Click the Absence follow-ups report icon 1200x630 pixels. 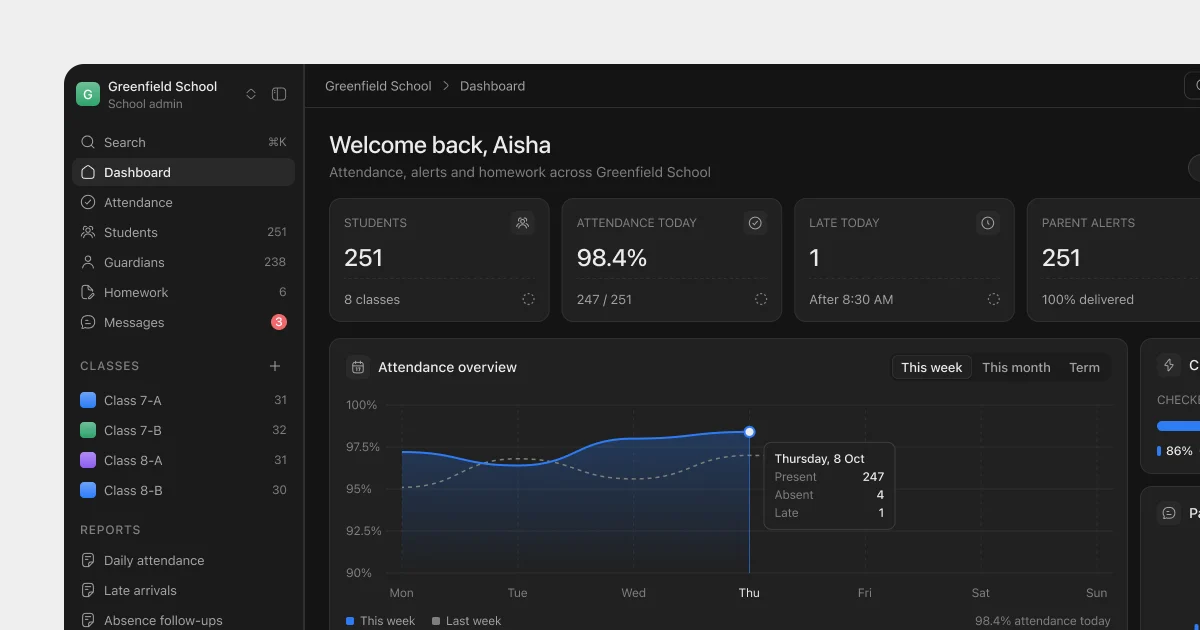(x=88, y=620)
